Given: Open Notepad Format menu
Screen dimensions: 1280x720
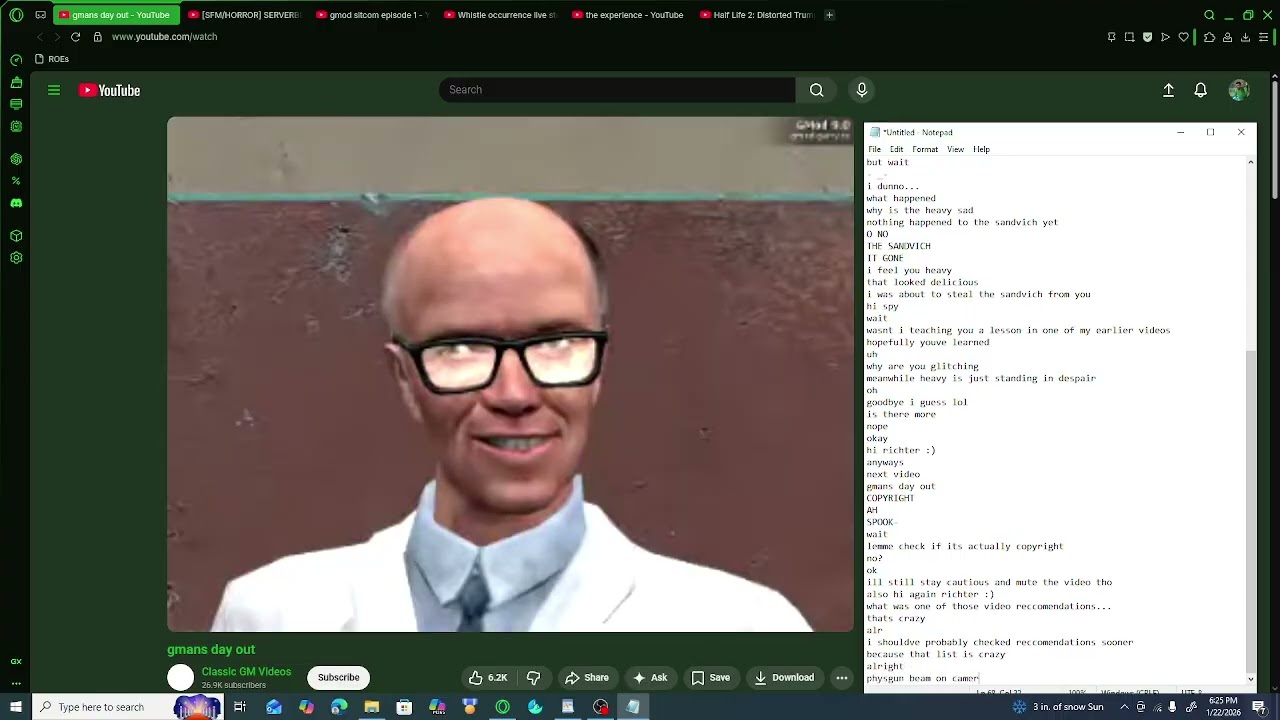Looking at the screenshot, I should 925,150.
